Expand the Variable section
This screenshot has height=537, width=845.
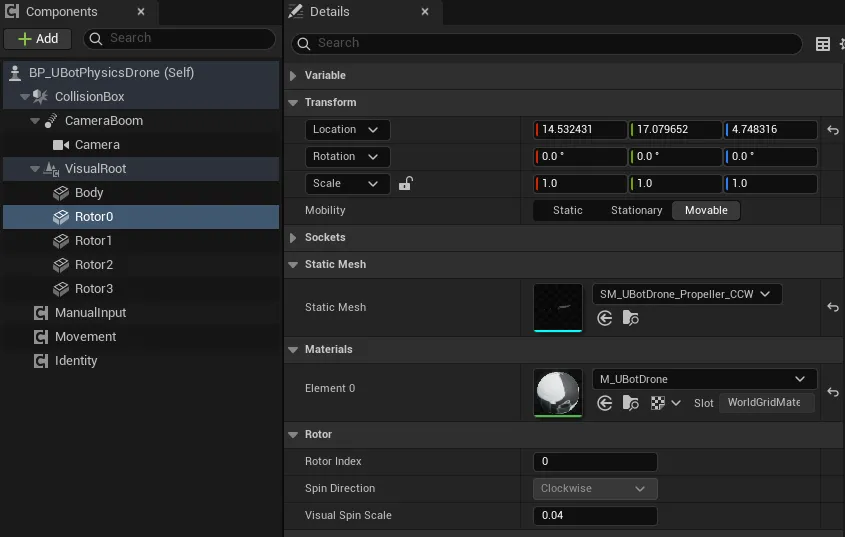pyautogui.click(x=293, y=75)
